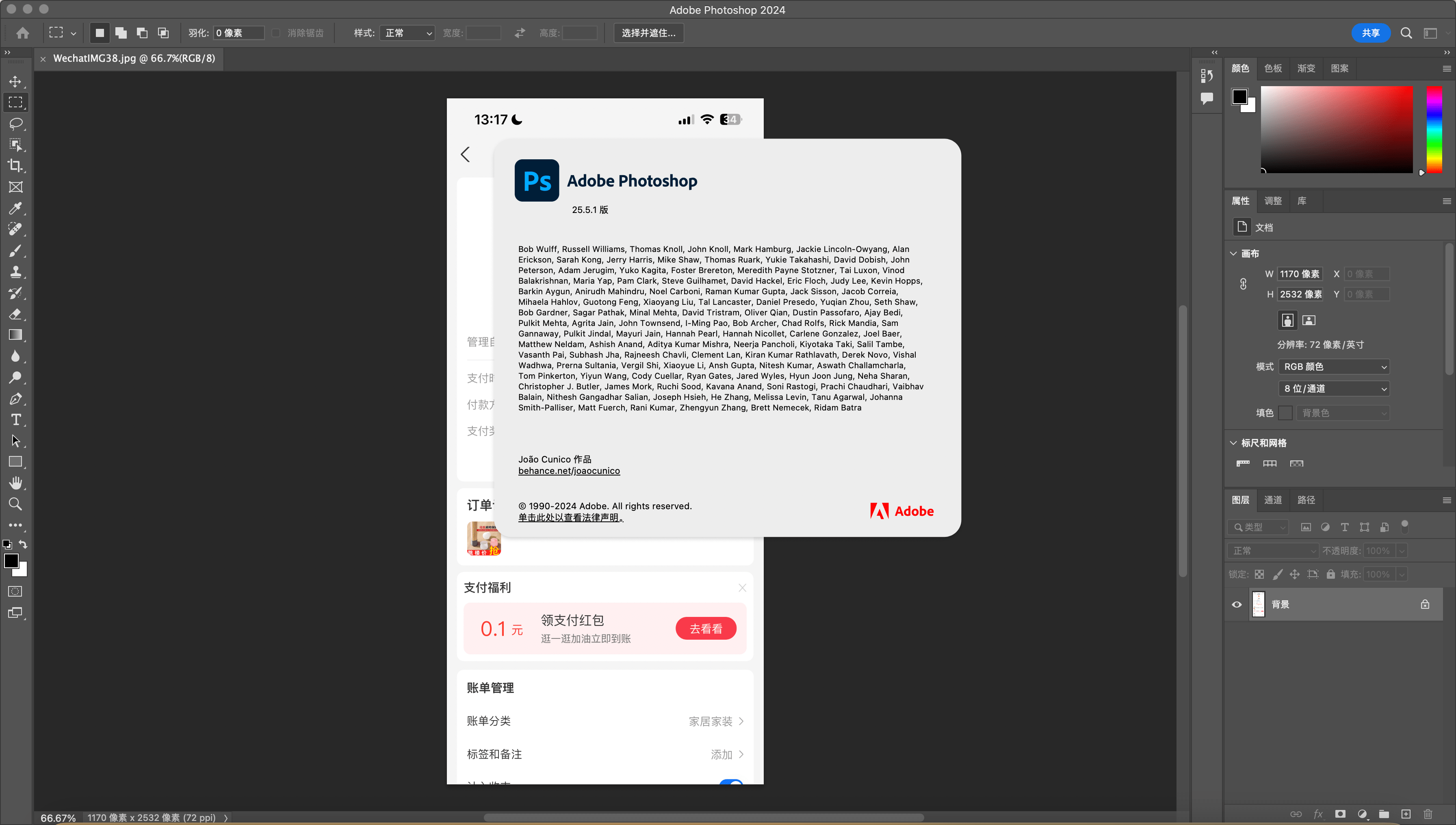Switch to the 路径 tab
The image size is (1456, 825).
coord(1306,500)
